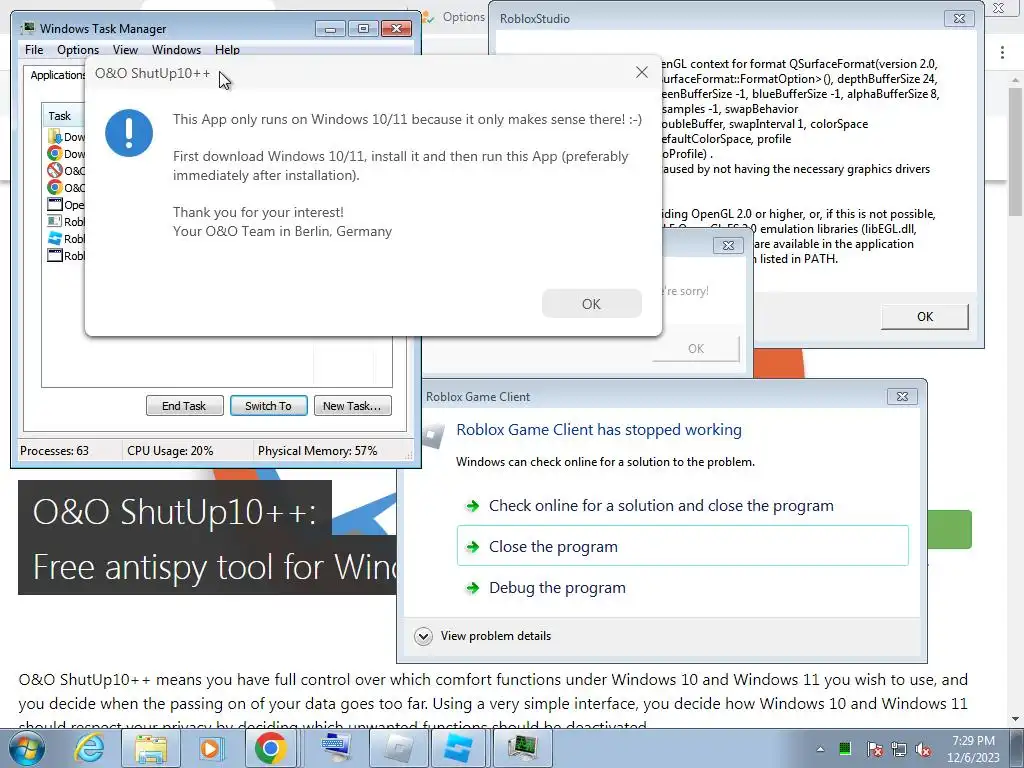The height and width of the screenshot is (768, 1024).
Task: Click the Action Center flag tray icon
Action: (874, 749)
